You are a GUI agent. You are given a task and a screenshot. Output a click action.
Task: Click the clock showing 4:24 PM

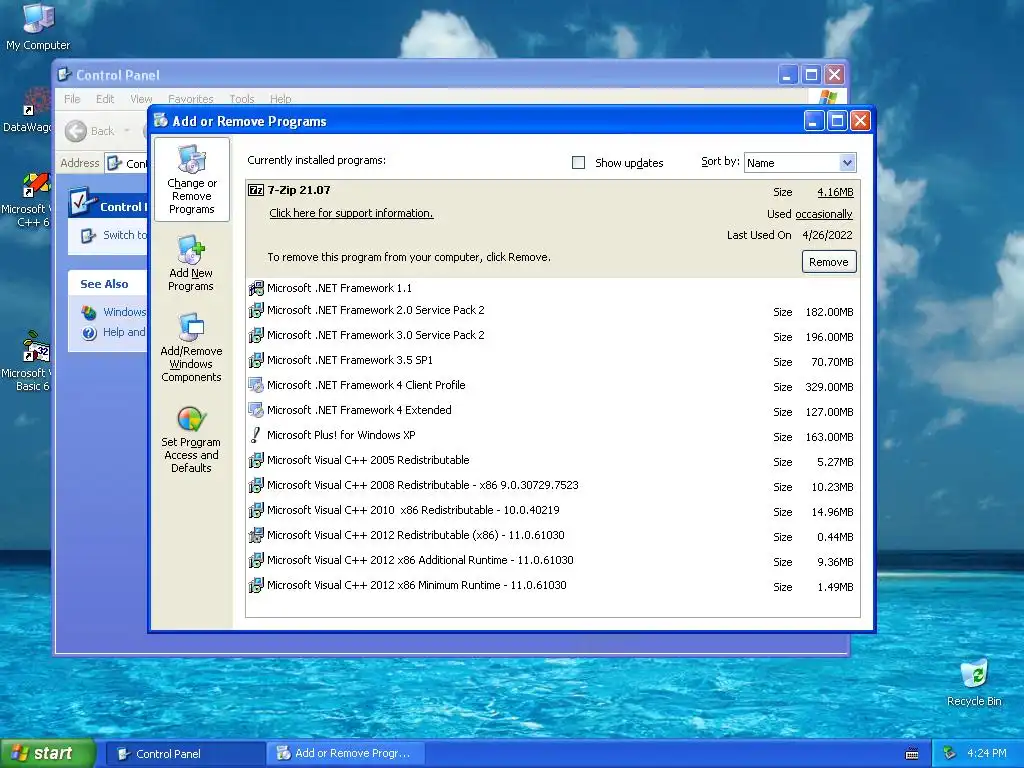pos(987,754)
